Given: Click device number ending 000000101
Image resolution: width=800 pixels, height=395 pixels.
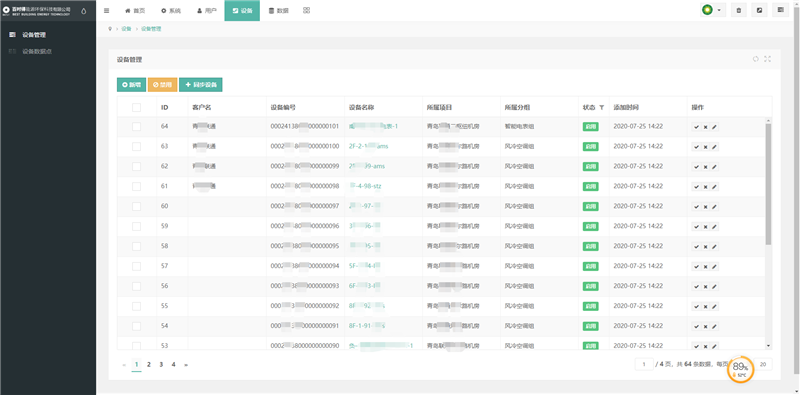Looking at the screenshot, I should coord(305,127).
